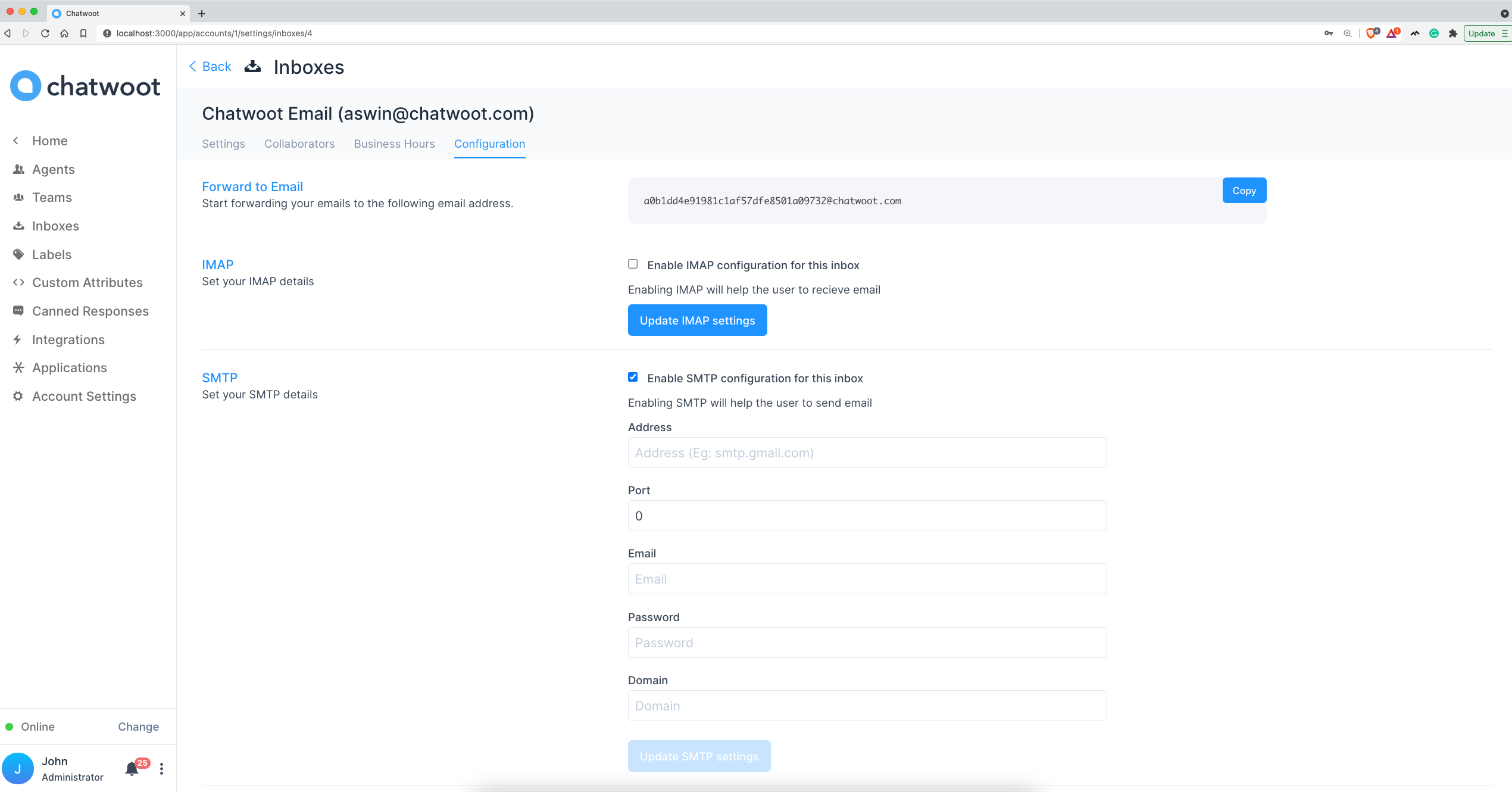
Task: Click the Canned Responses chat icon
Action: [18, 311]
